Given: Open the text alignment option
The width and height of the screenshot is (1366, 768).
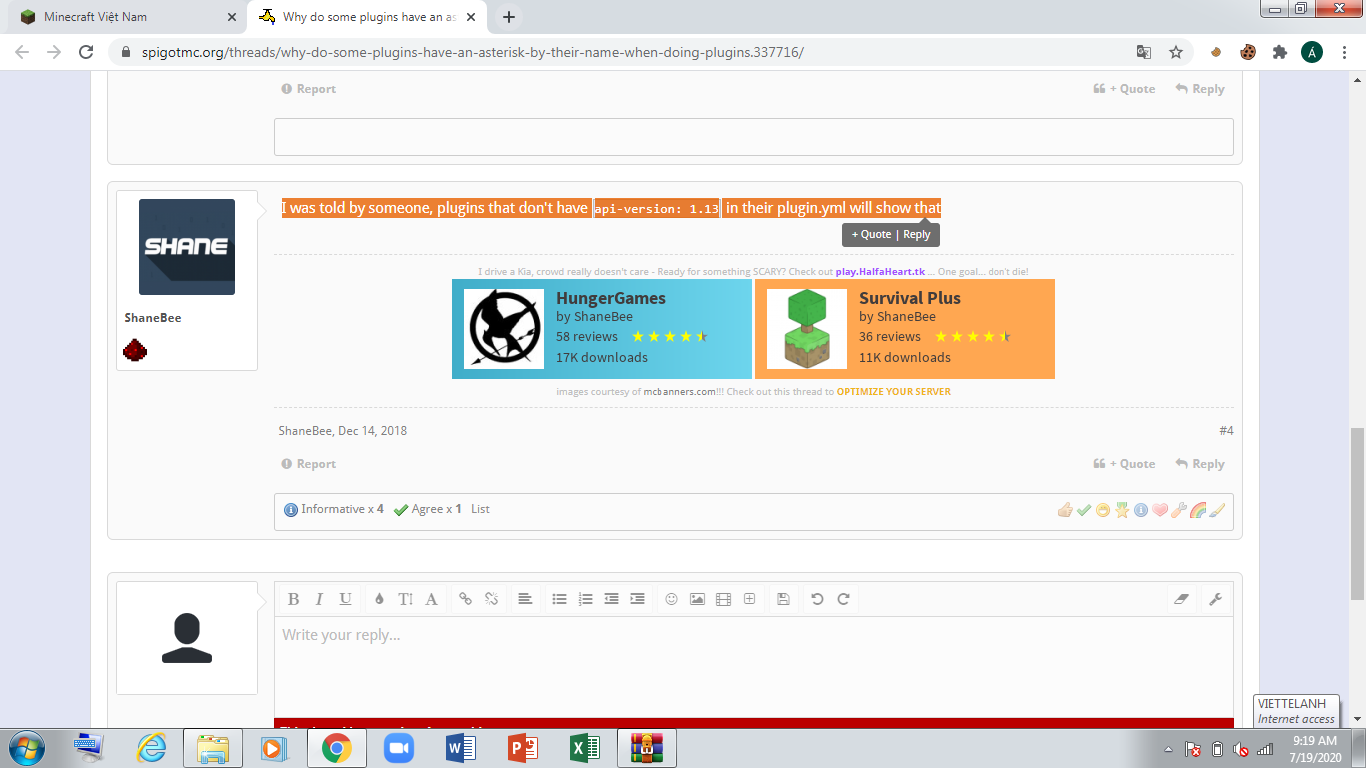Looking at the screenshot, I should [x=525, y=599].
